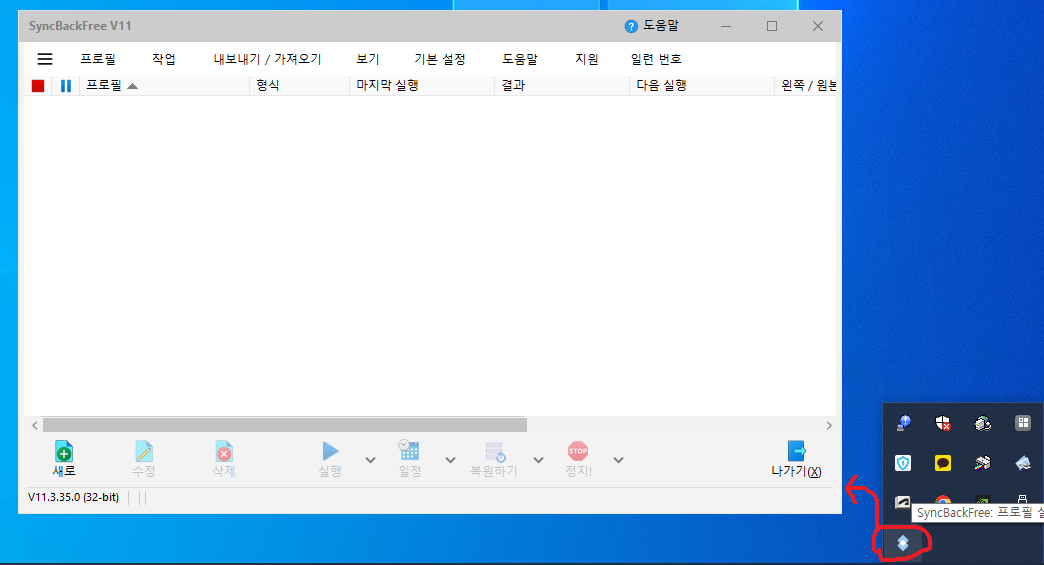Minimize the SyncBackFree window
1044x565 pixels.
coord(726,26)
